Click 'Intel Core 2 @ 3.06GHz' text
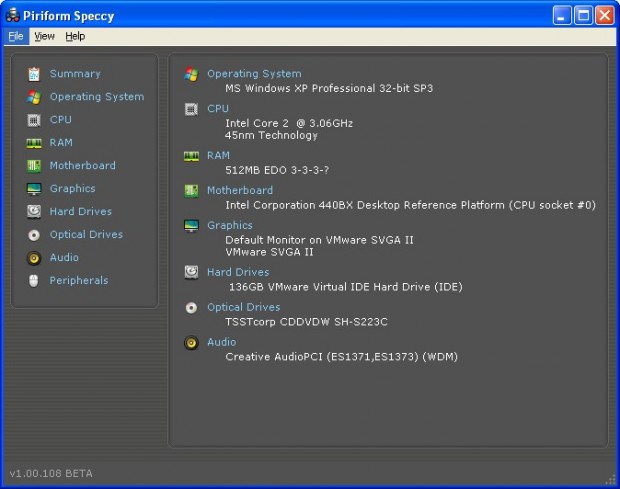 [289, 123]
